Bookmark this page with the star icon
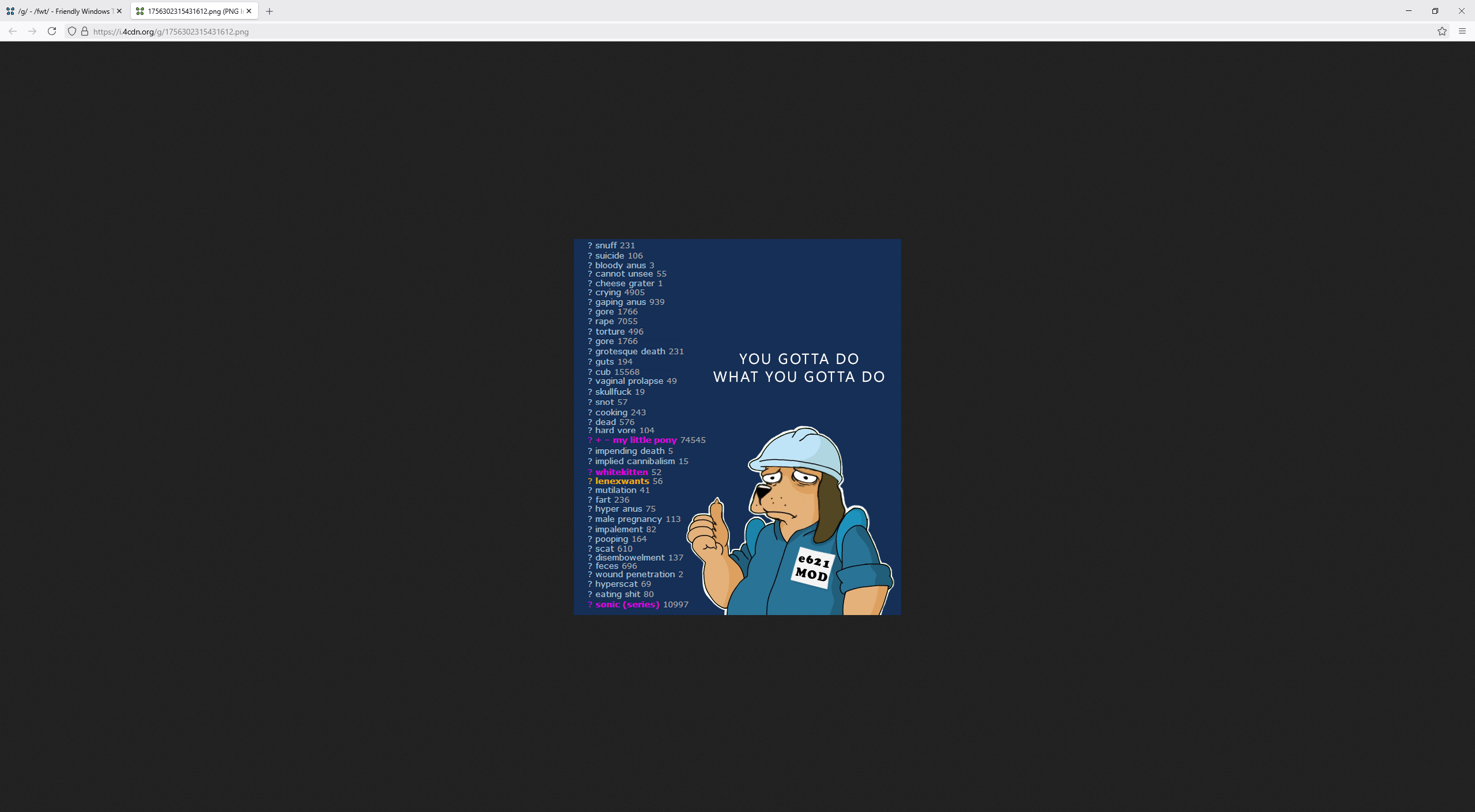Viewport: 1475px width, 812px height. 1442,31
